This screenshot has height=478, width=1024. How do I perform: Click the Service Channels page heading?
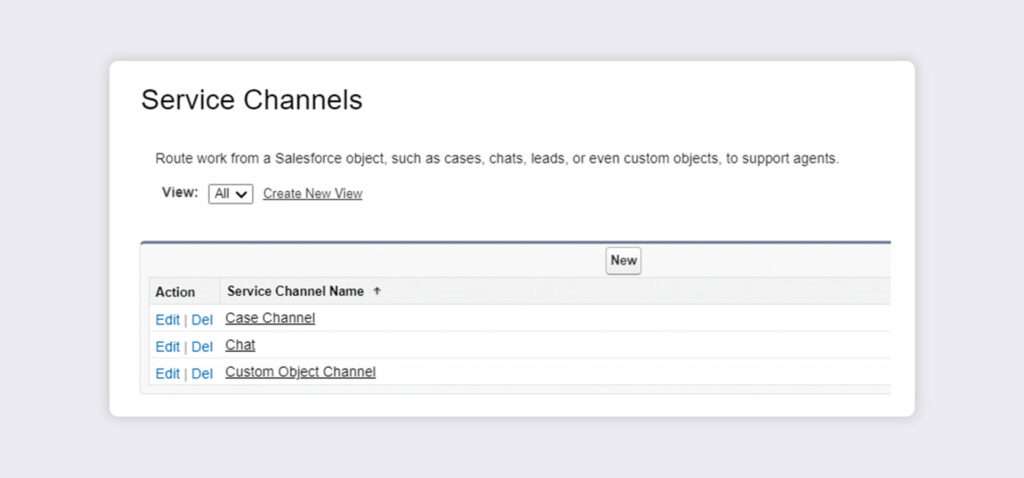[x=251, y=100]
